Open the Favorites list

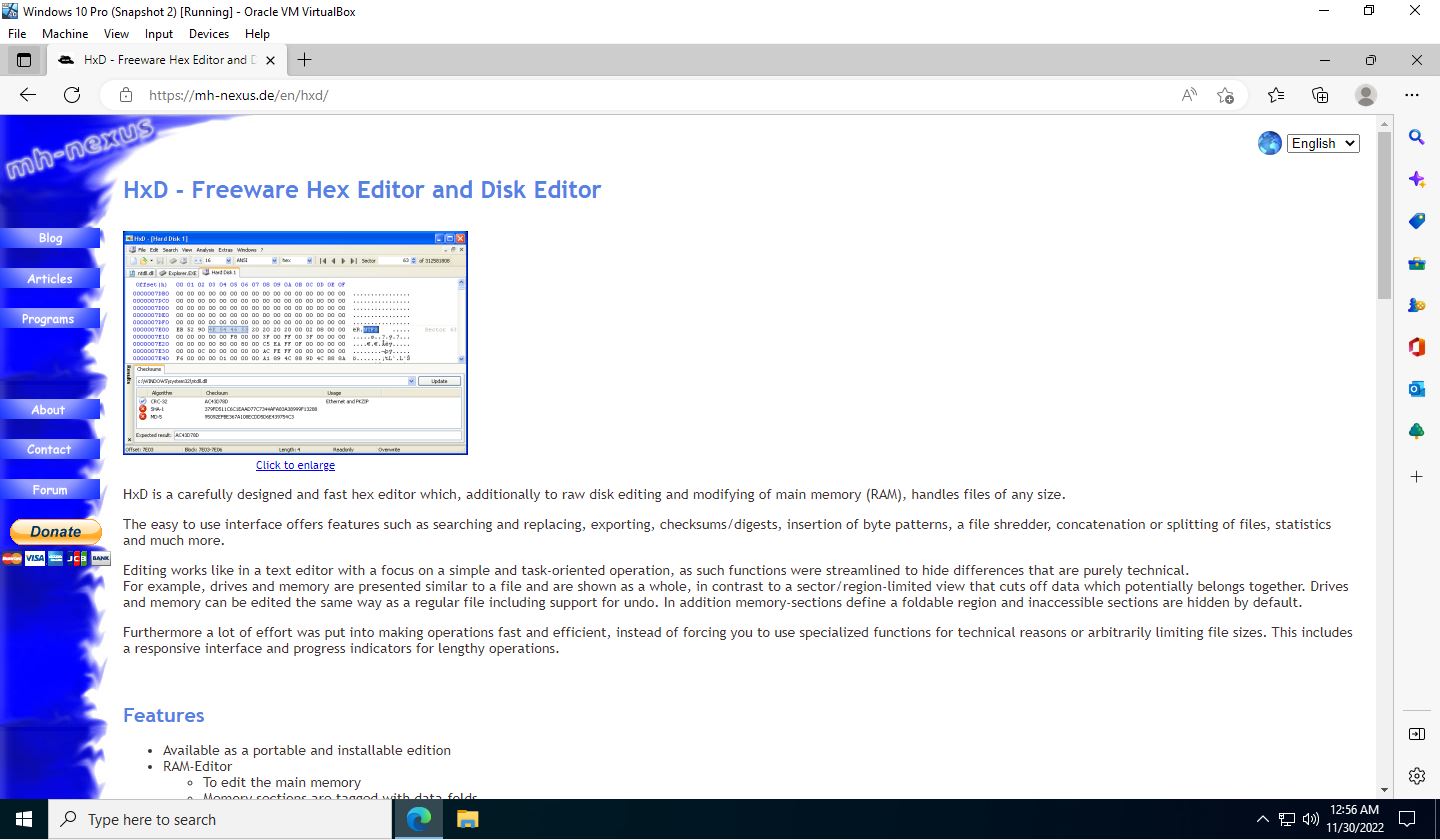pyautogui.click(x=1276, y=95)
